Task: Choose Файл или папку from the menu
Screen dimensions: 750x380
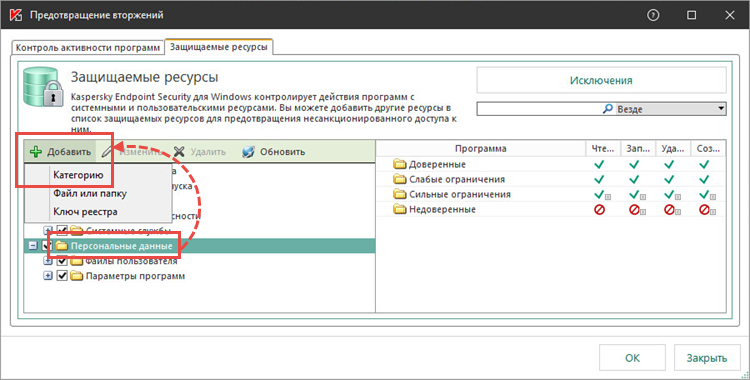Action: tap(90, 193)
